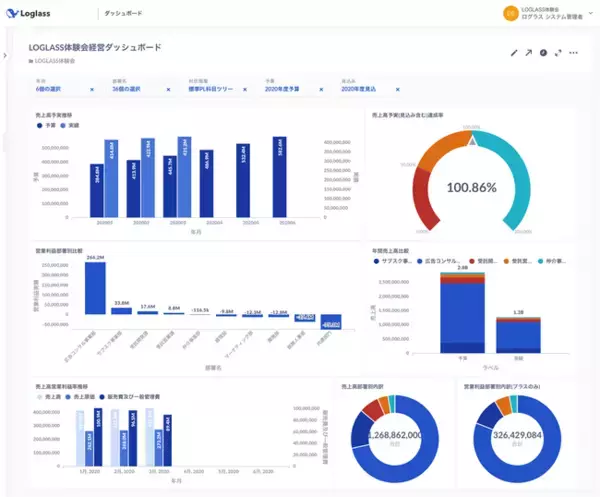Open dashboard via arrow share icon

528,53
